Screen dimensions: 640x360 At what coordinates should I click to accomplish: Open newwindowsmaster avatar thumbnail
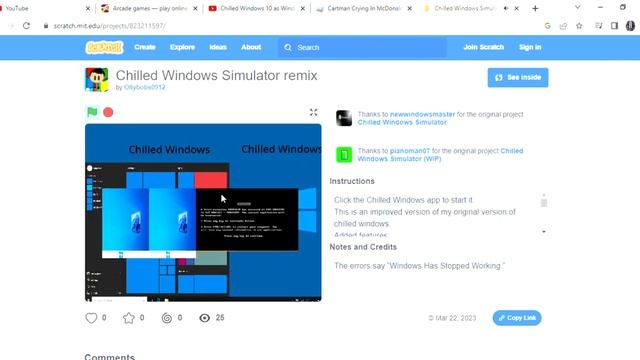coord(344,118)
